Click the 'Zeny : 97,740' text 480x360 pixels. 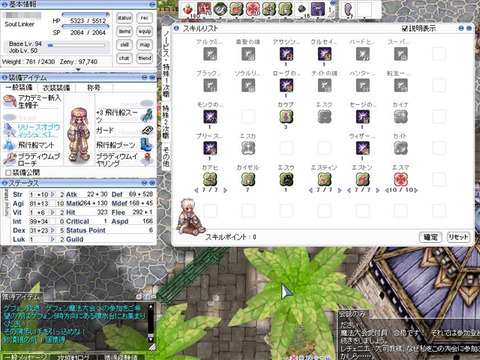click(x=79, y=62)
